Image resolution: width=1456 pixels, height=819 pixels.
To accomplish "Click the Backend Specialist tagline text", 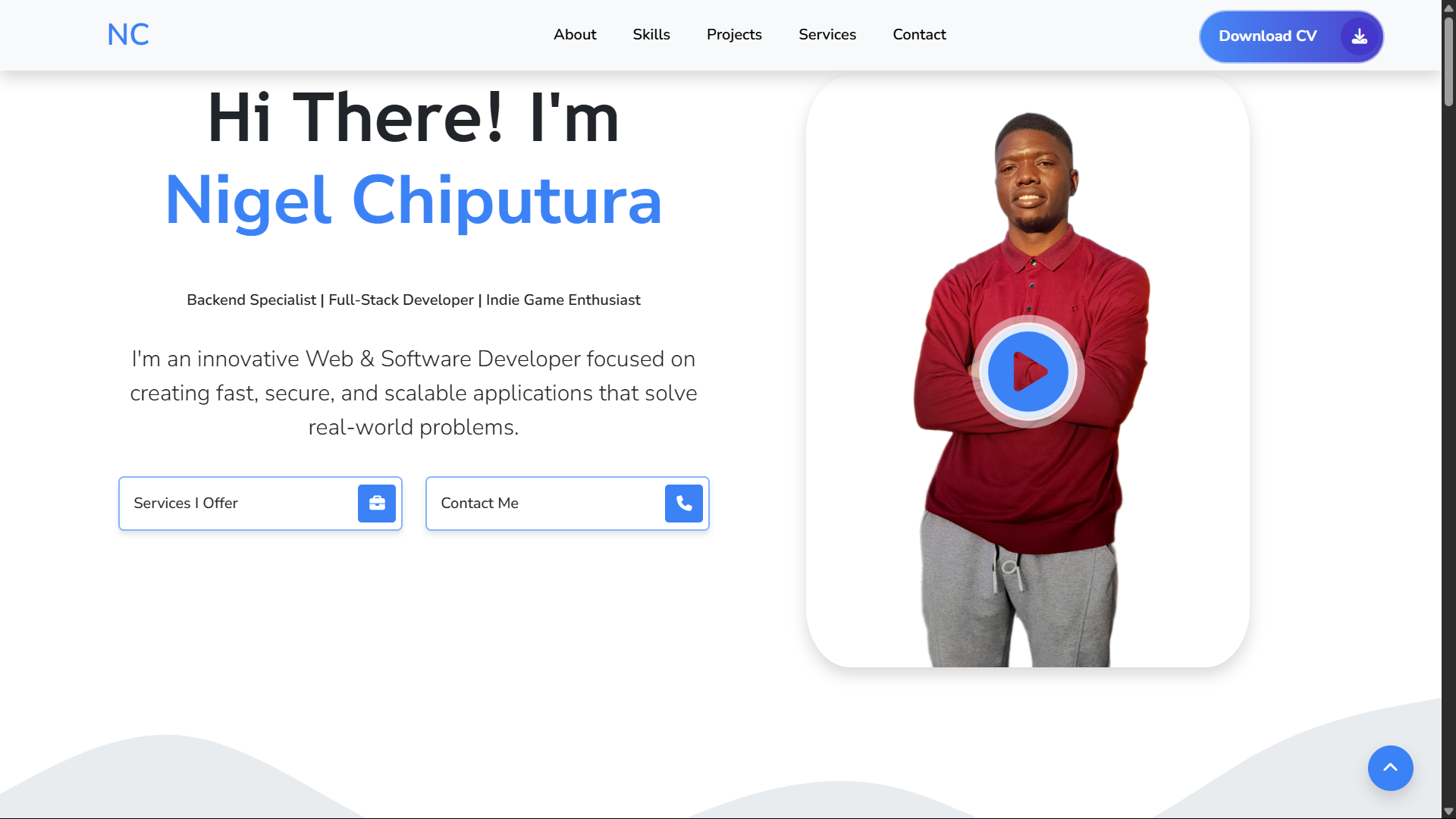I will point(413,300).
